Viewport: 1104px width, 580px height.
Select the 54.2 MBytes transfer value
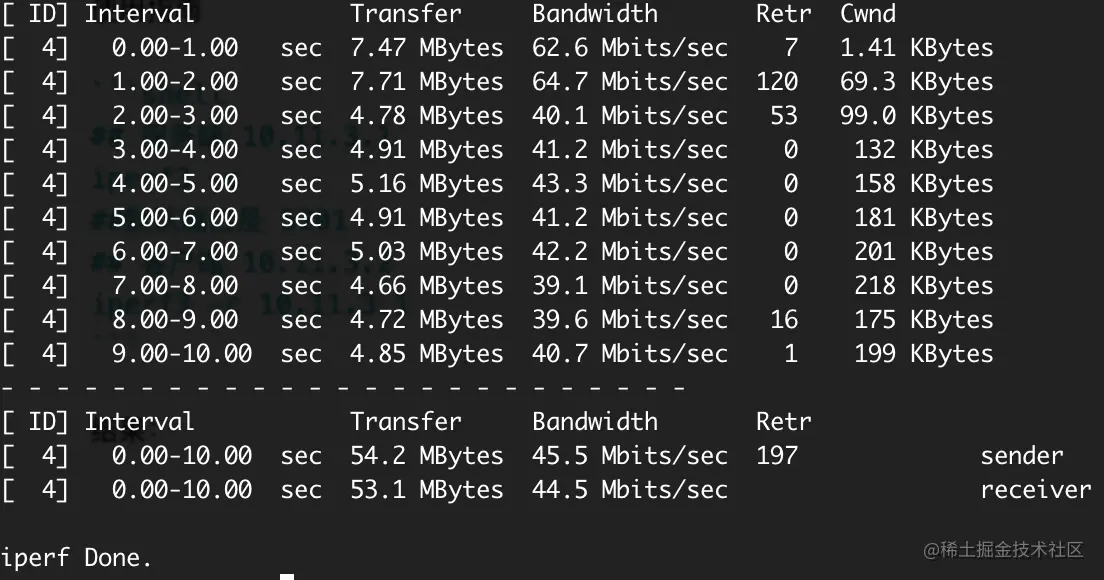426,456
